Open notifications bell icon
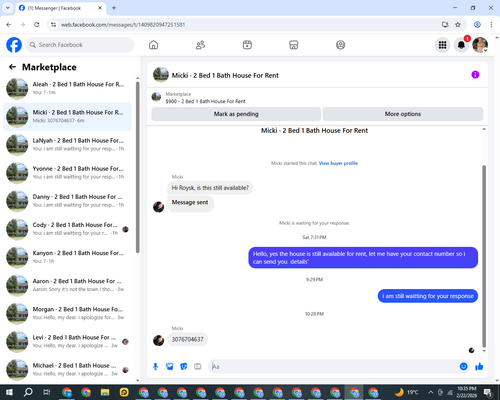The width and height of the screenshot is (500, 400). coord(461,45)
